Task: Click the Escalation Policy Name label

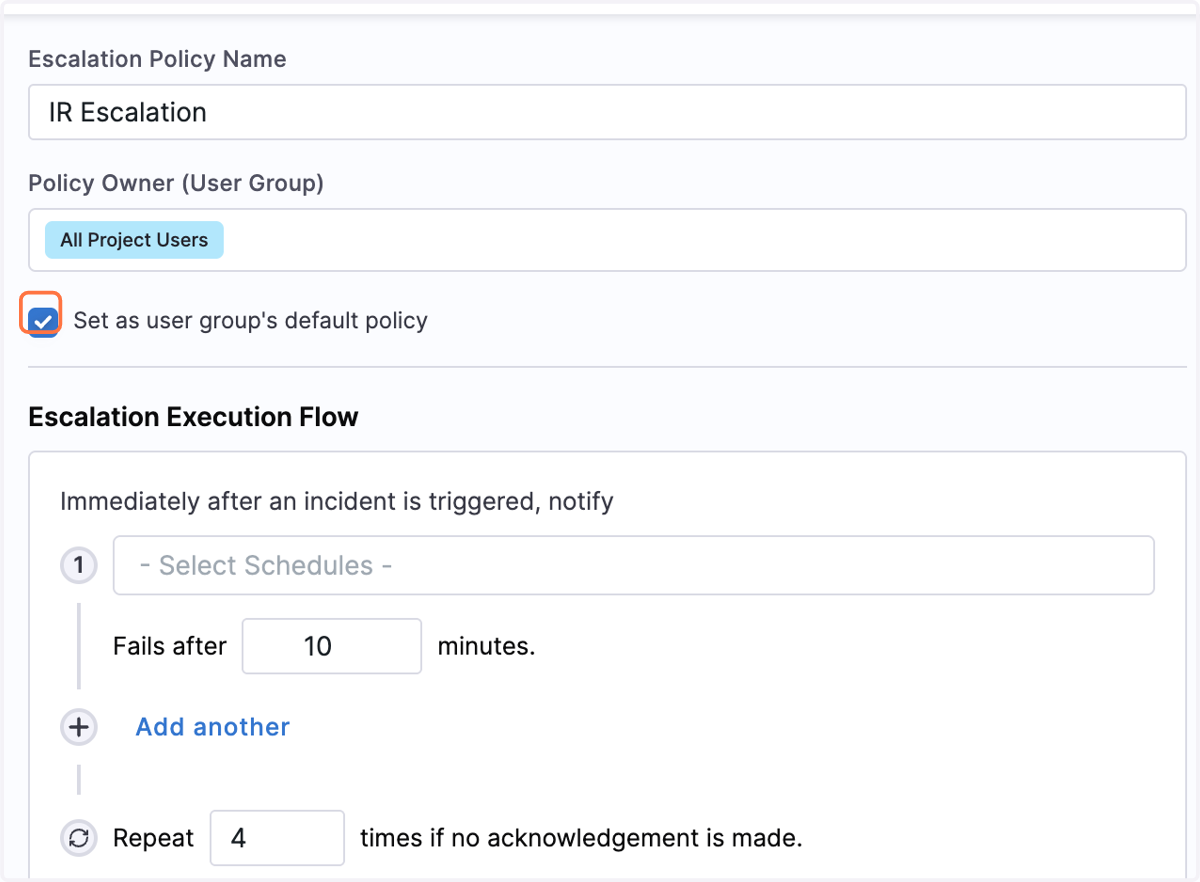Action: (157, 59)
